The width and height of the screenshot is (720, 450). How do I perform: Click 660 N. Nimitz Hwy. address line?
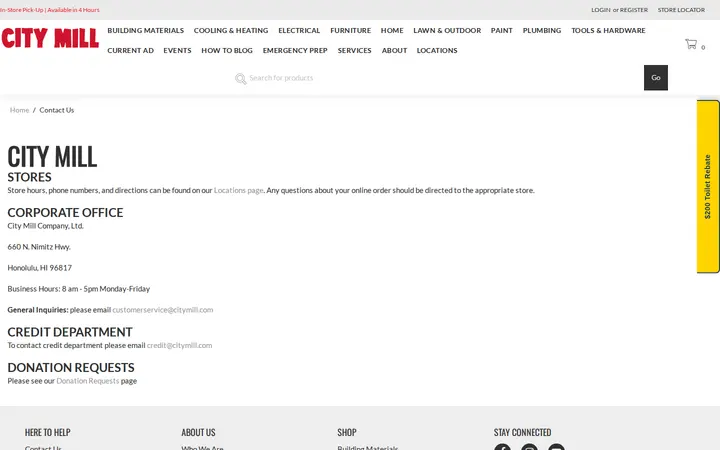point(39,247)
